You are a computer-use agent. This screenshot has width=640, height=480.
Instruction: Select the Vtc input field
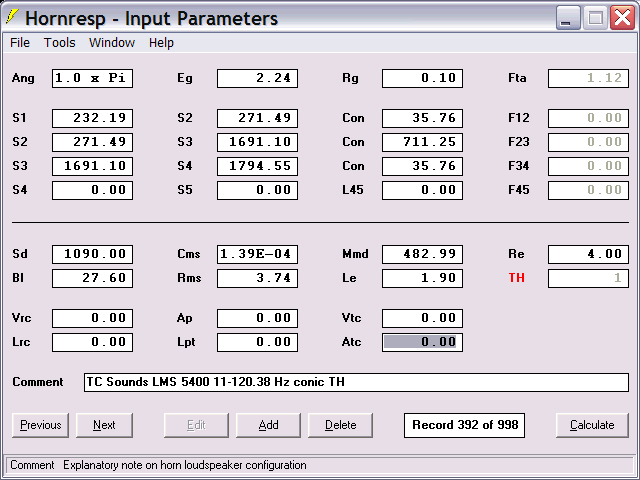click(422, 318)
